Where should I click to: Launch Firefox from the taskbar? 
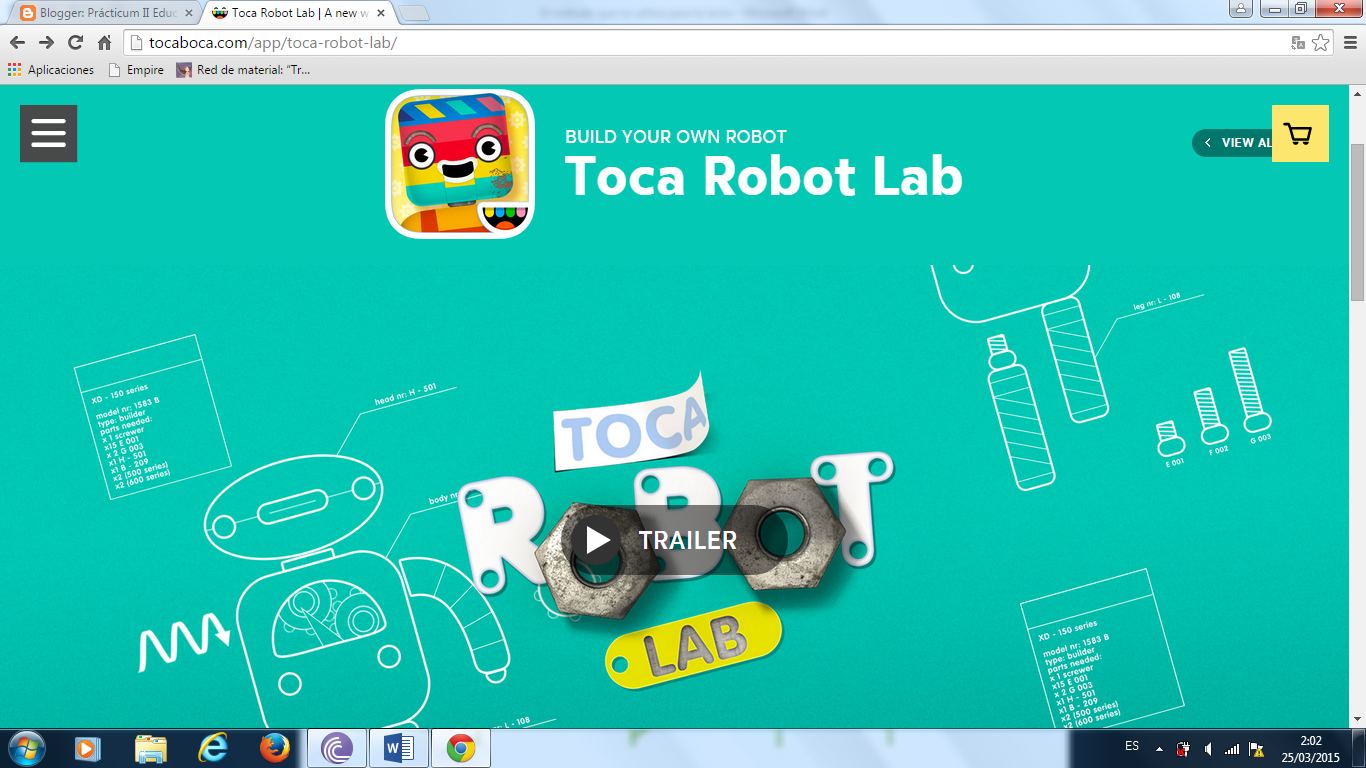pyautogui.click(x=274, y=748)
